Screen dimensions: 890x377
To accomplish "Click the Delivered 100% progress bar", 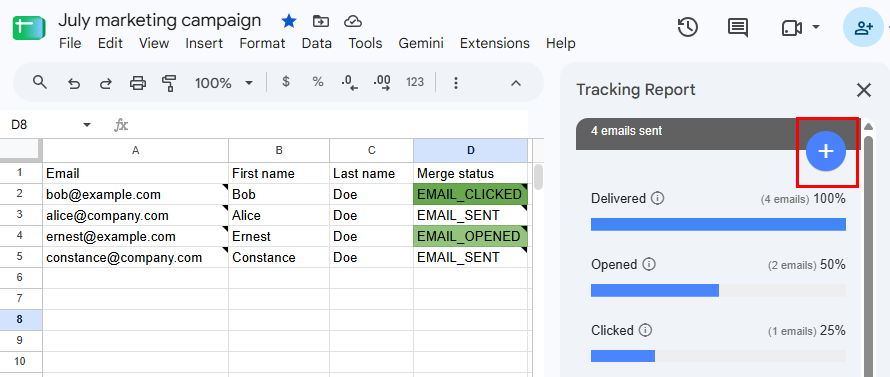I will pyautogui.click(x=719, y=224).
